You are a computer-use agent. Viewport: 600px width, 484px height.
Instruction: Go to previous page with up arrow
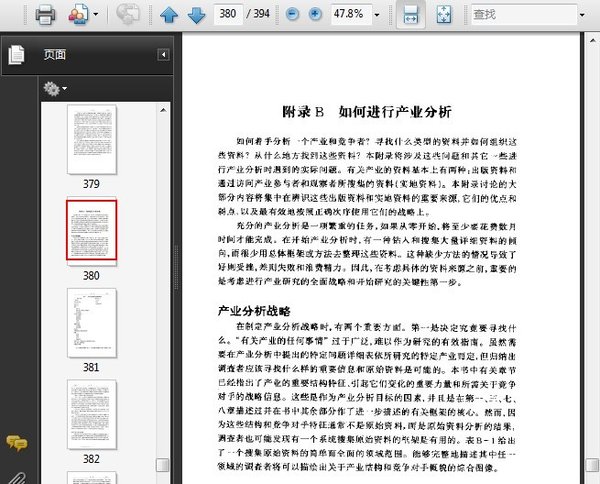(169, 15)
